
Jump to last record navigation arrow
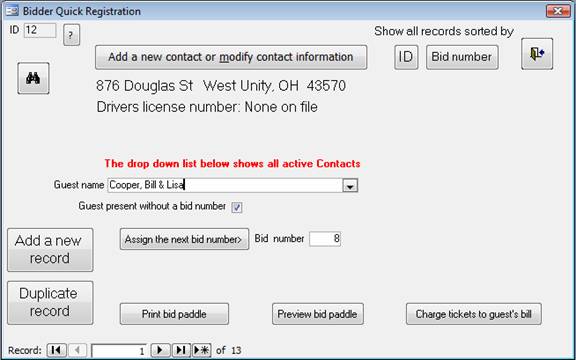(x=181, y=350)
